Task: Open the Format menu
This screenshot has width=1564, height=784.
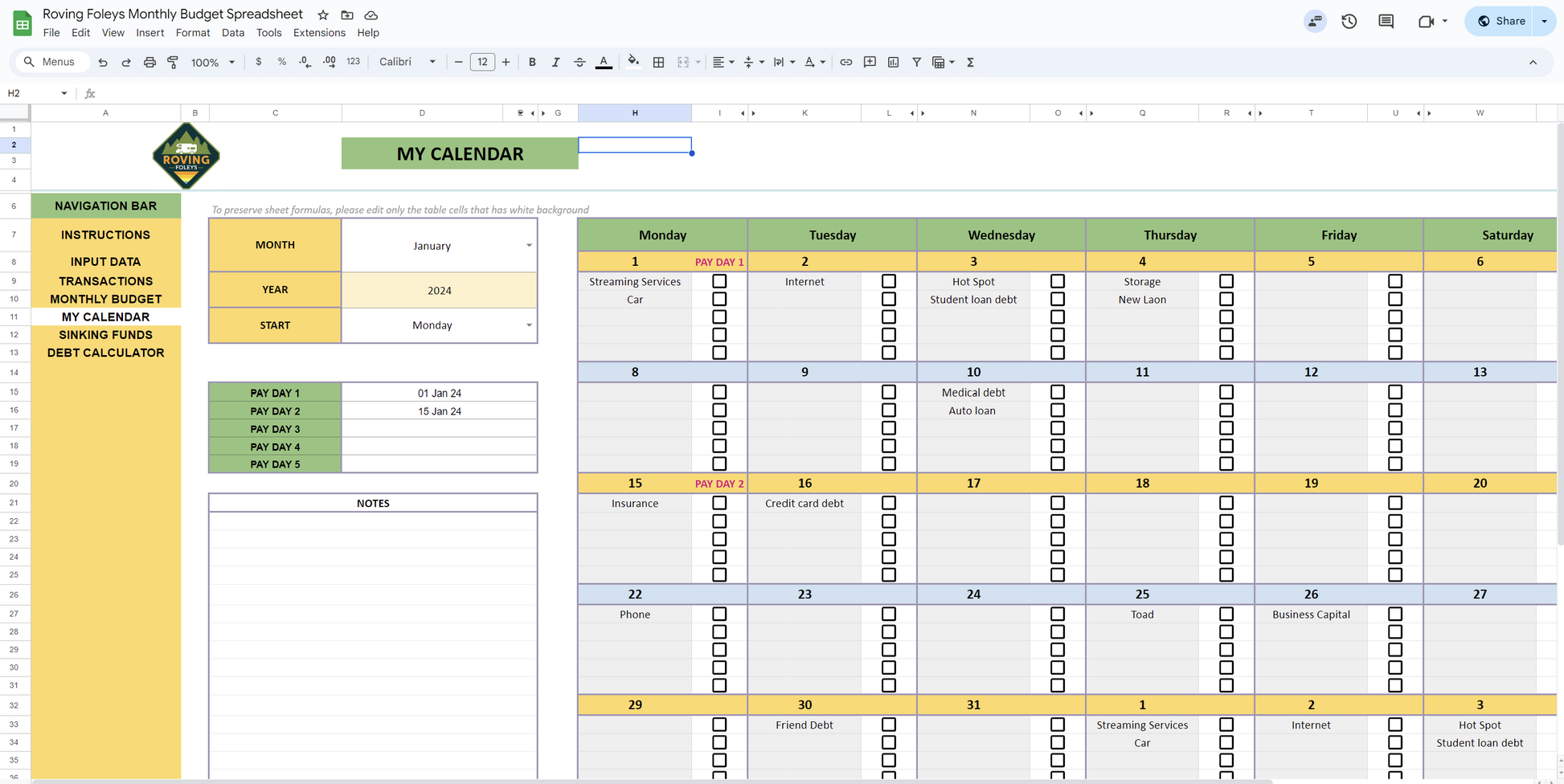Action: coord(192,33)
